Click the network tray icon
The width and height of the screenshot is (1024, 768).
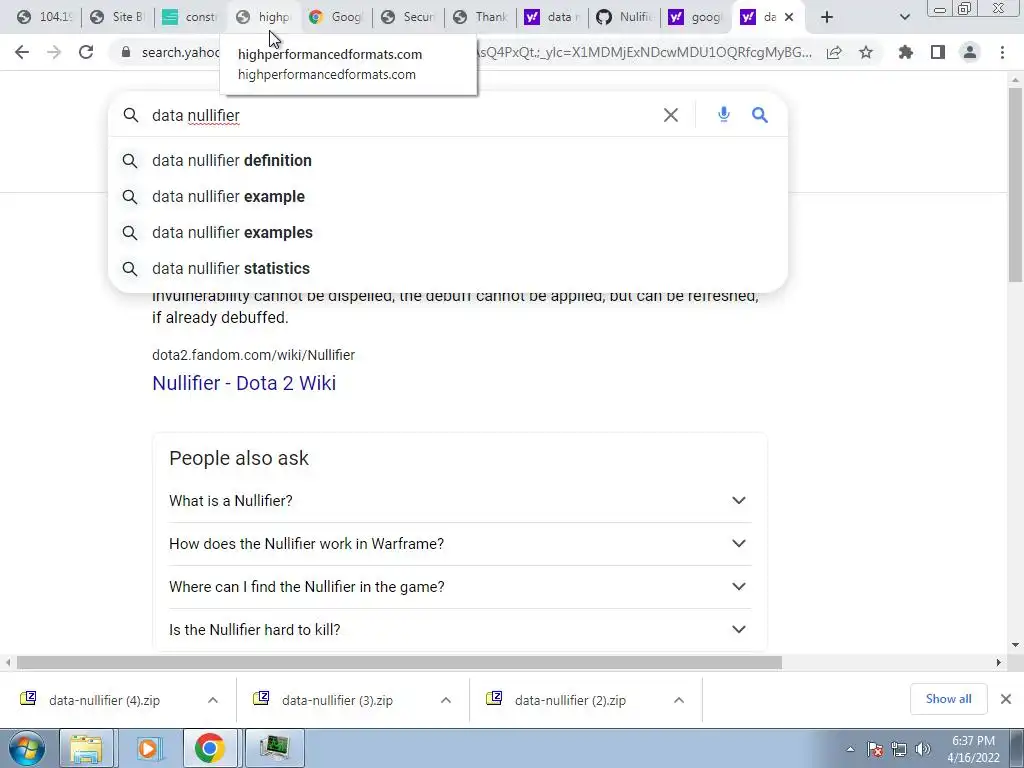899,749
